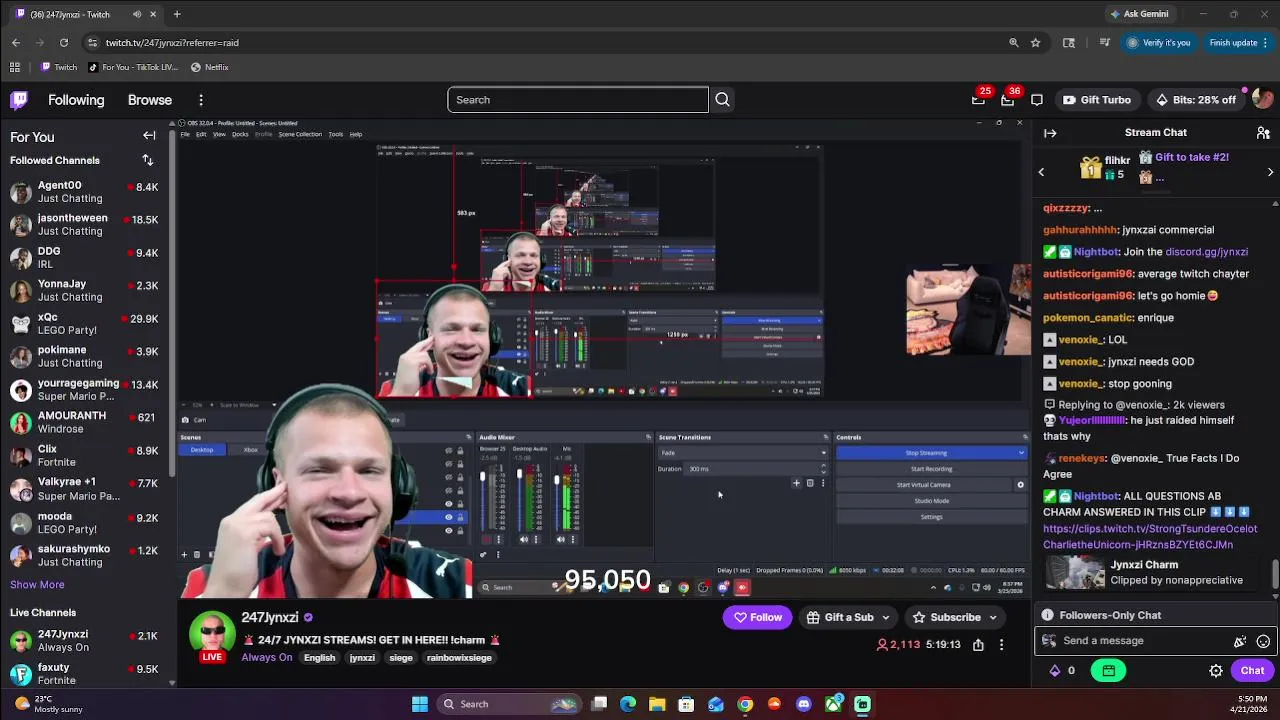
Task: Expand the Subscribe dropdown arrow
Action: (x=993, y=618)
